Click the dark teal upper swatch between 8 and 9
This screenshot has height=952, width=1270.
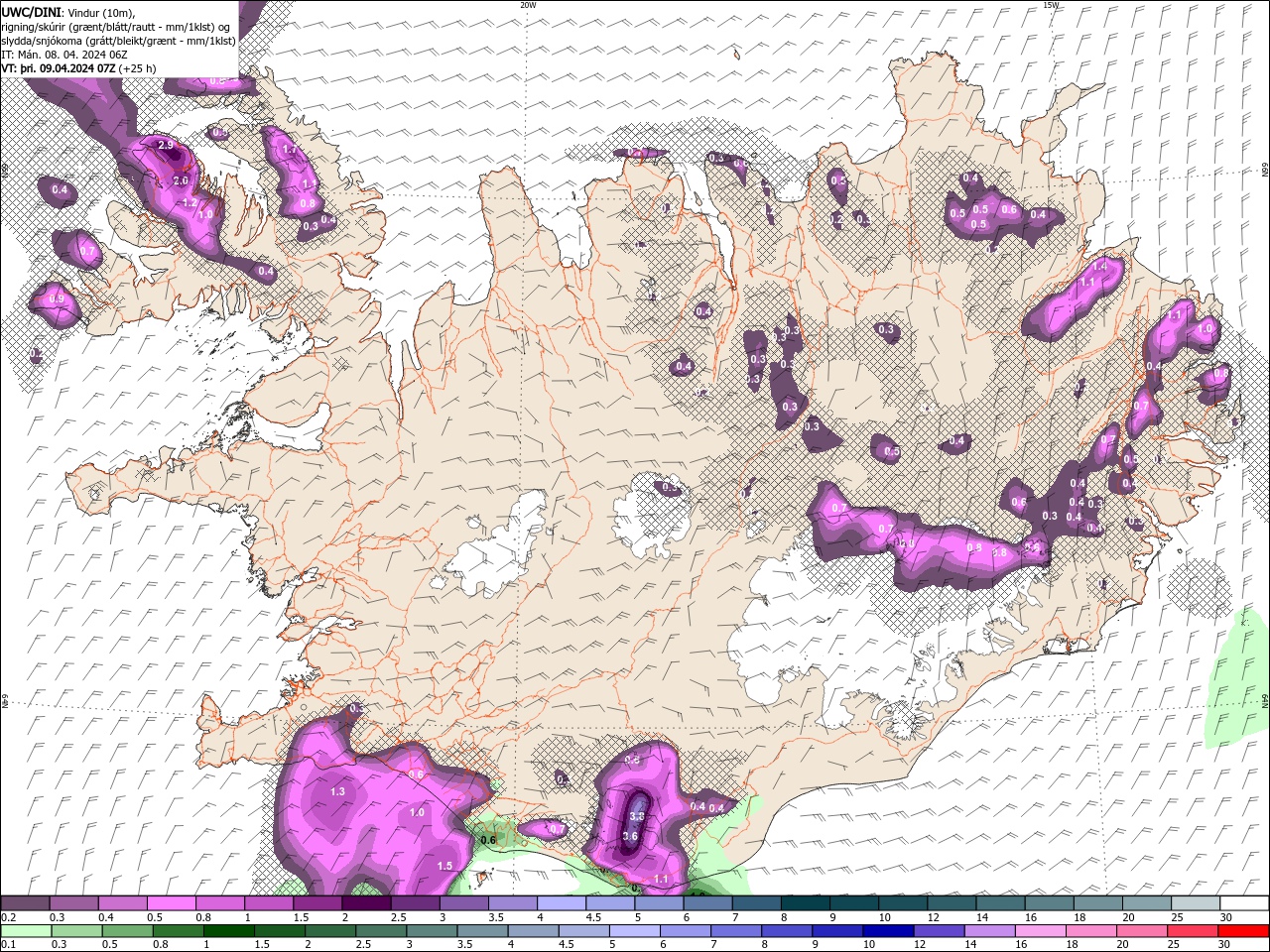805,903
